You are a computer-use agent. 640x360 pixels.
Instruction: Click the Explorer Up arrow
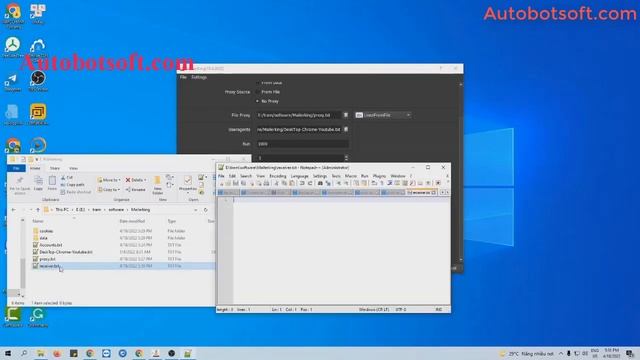[38, 210]
